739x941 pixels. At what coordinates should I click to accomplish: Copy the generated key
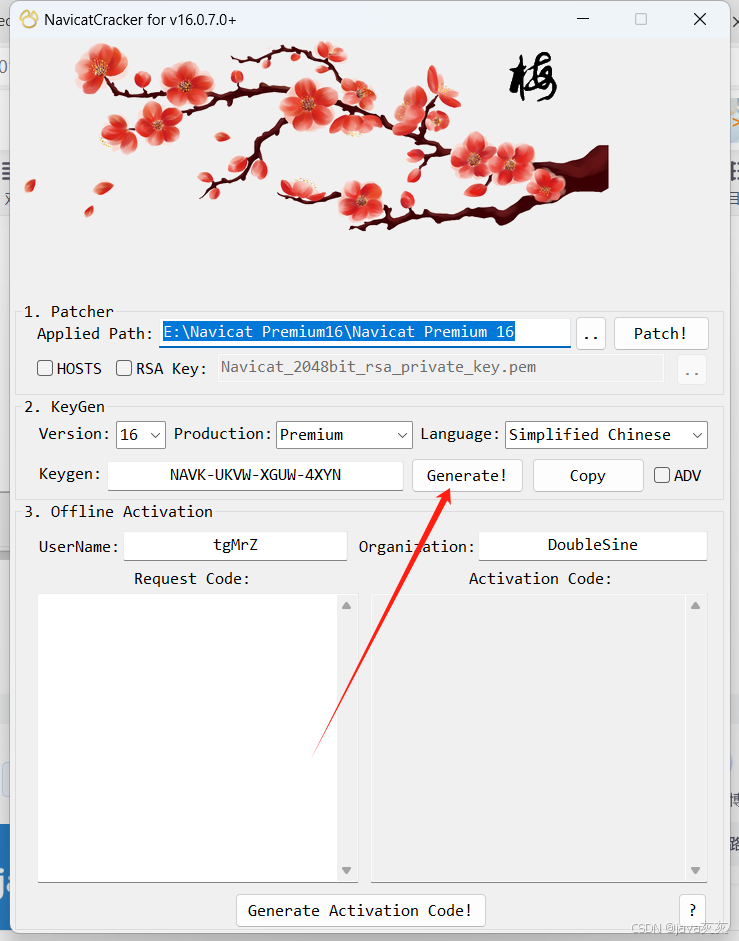pos(588,476)
